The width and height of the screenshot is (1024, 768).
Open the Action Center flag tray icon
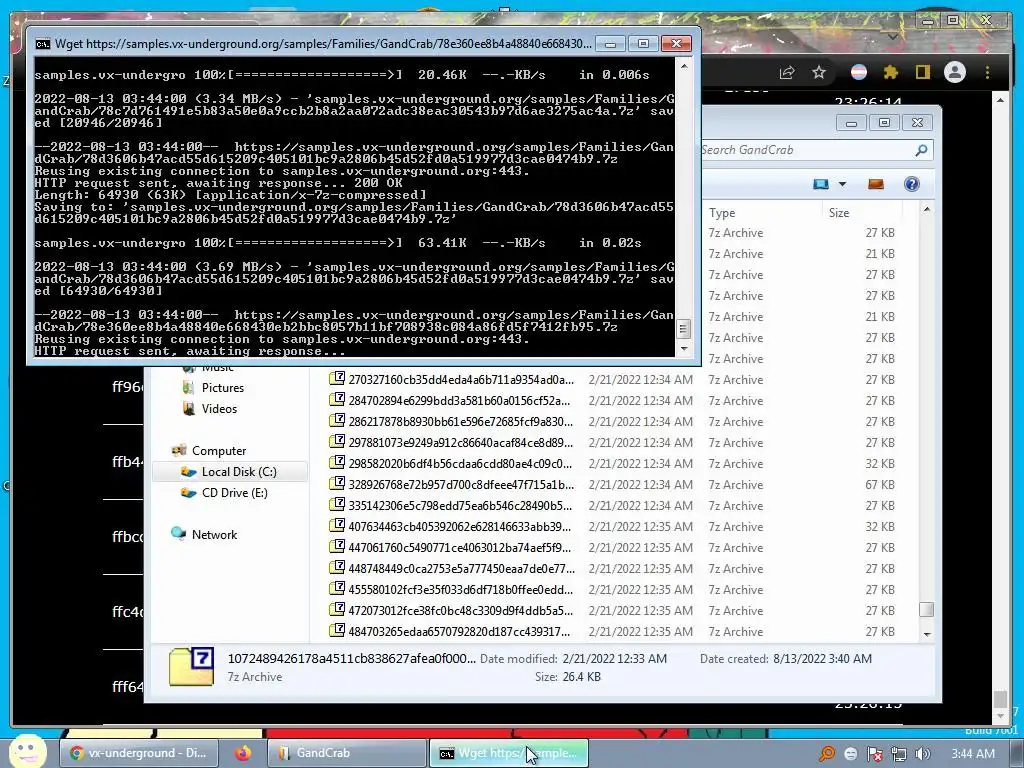(x=874, y=754)
